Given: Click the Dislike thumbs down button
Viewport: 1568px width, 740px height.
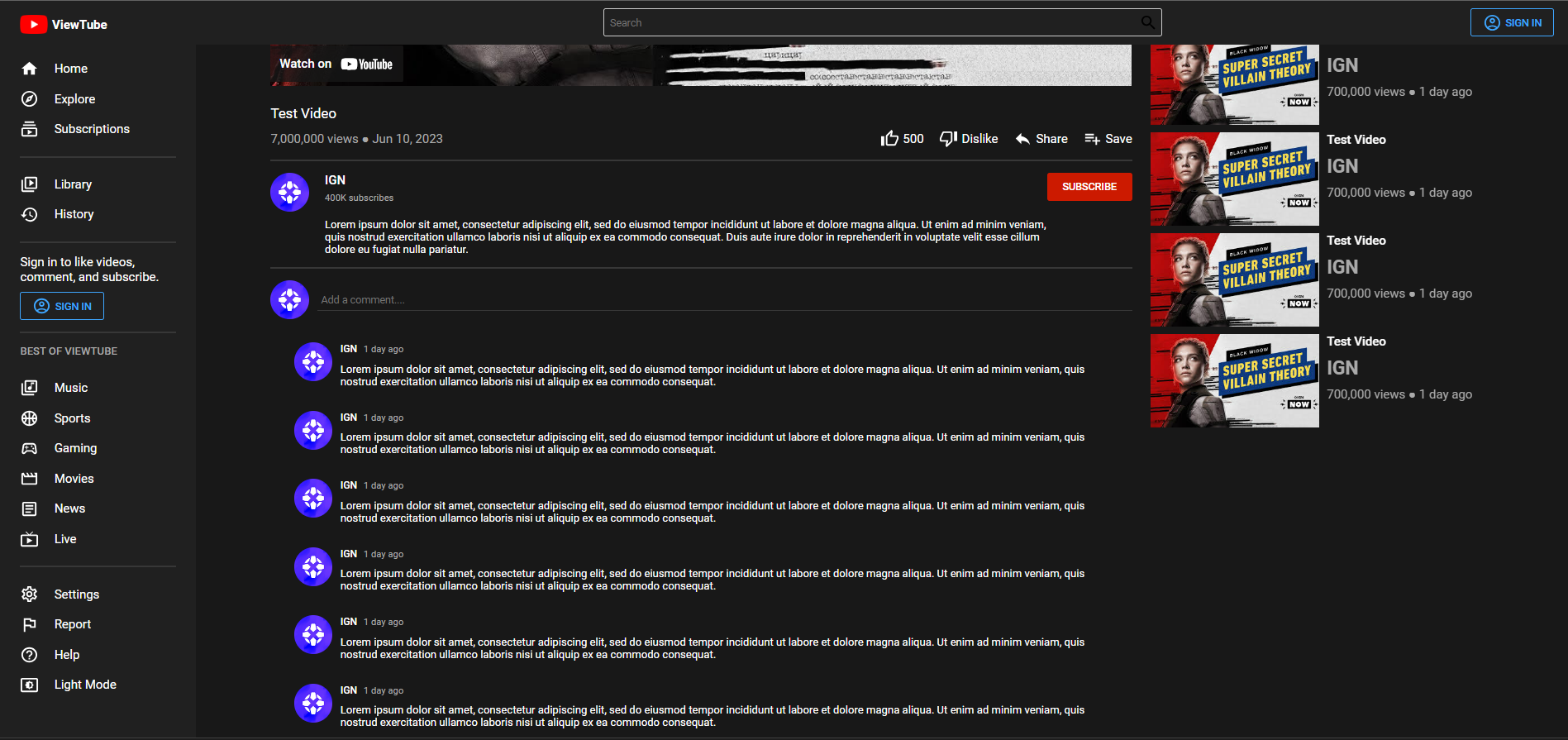Looking at the screenshot, I should [969, 139].
